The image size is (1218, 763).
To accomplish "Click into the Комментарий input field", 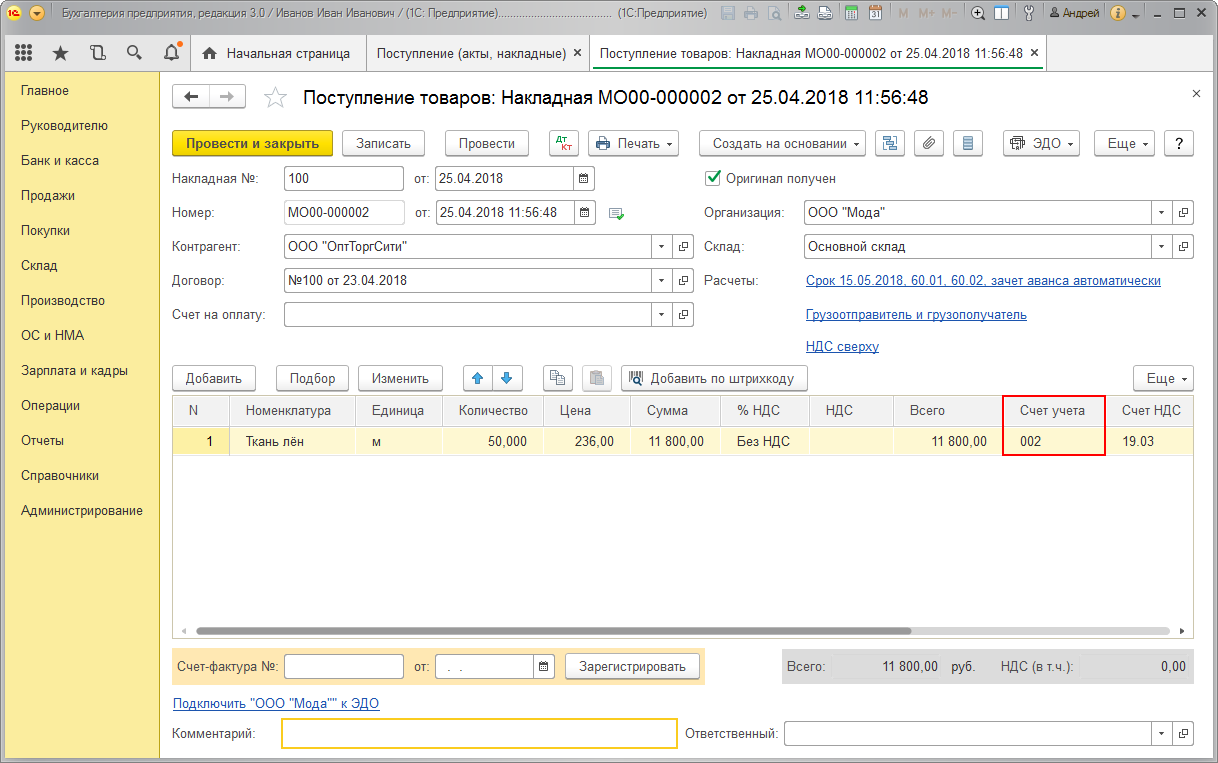I will coord(479,733).
